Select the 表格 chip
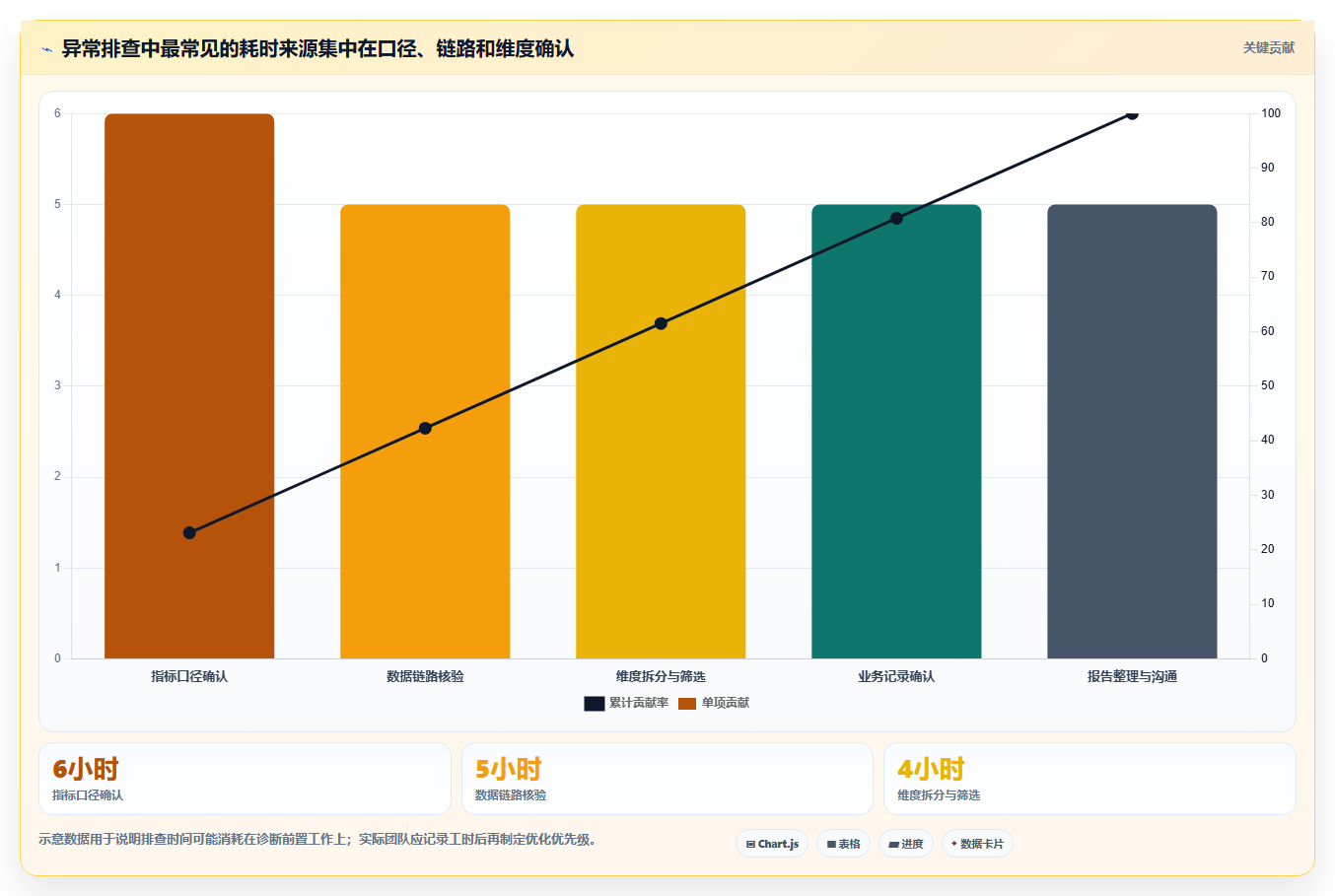This screenshot has height=896, width=1335. (844, 844)
